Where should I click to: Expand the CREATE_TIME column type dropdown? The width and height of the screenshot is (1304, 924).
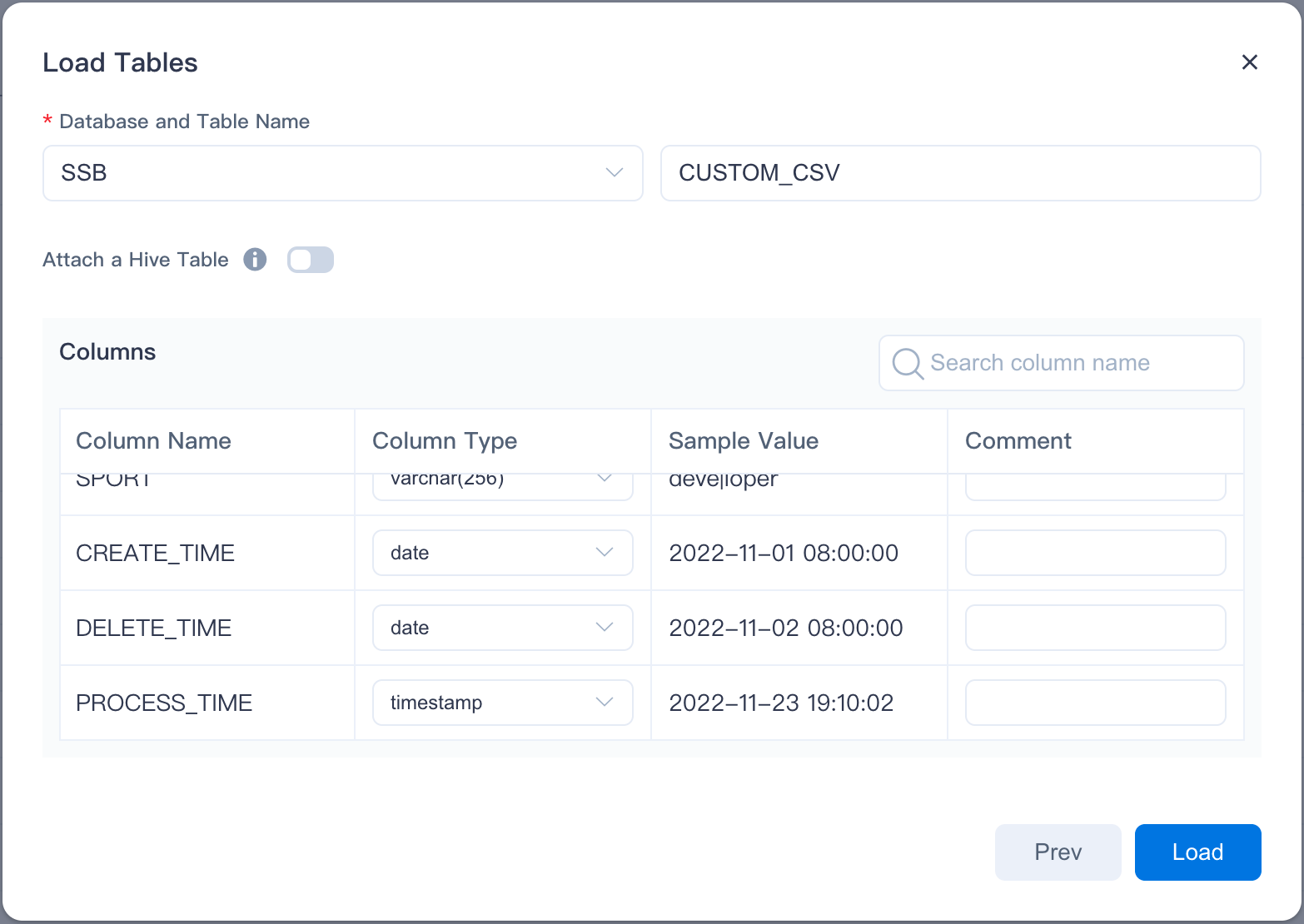502,553
